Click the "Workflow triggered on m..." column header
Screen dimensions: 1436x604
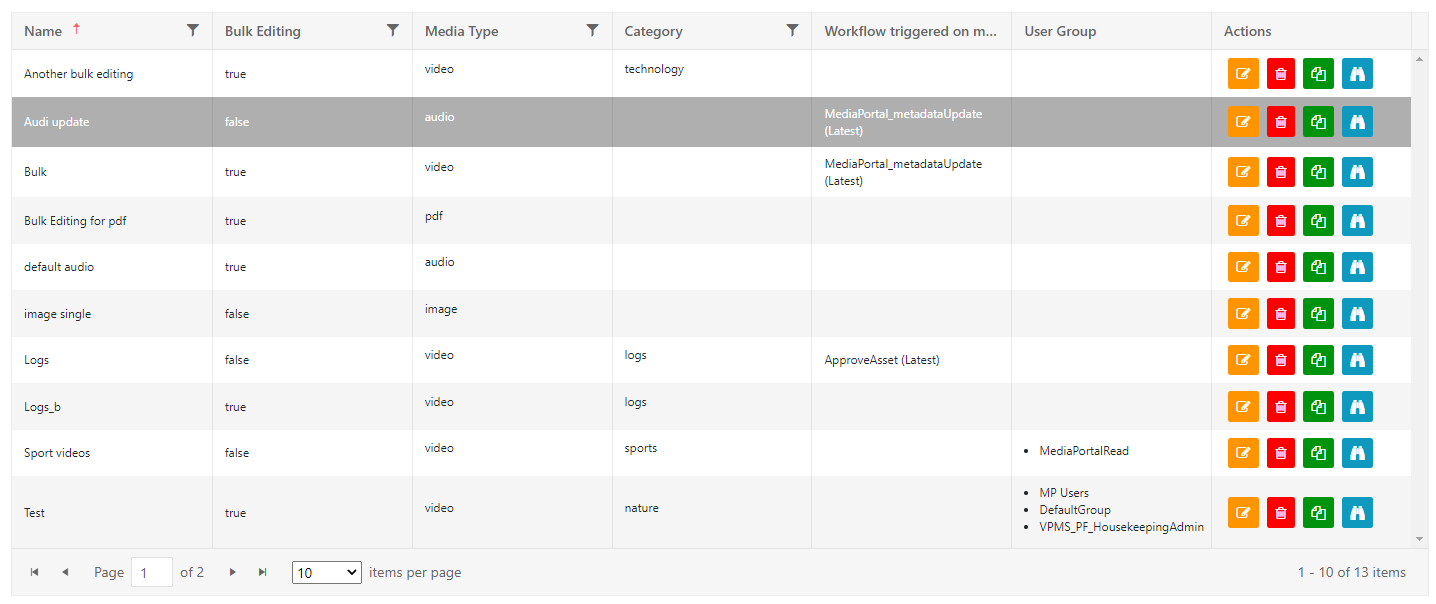coord(899,31)
